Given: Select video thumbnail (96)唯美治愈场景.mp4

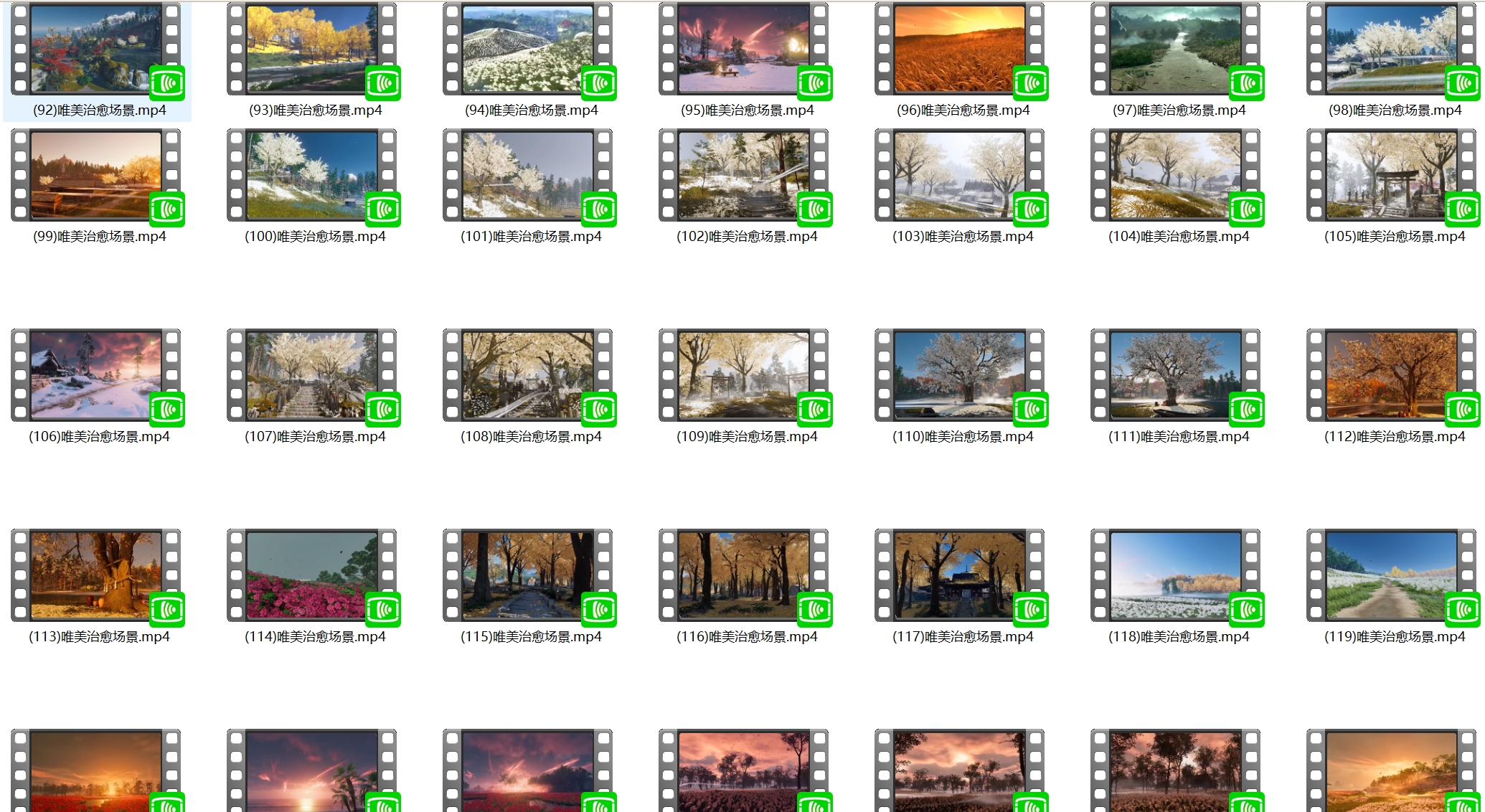Looking at the screenshot, I should tap(960, 49).
